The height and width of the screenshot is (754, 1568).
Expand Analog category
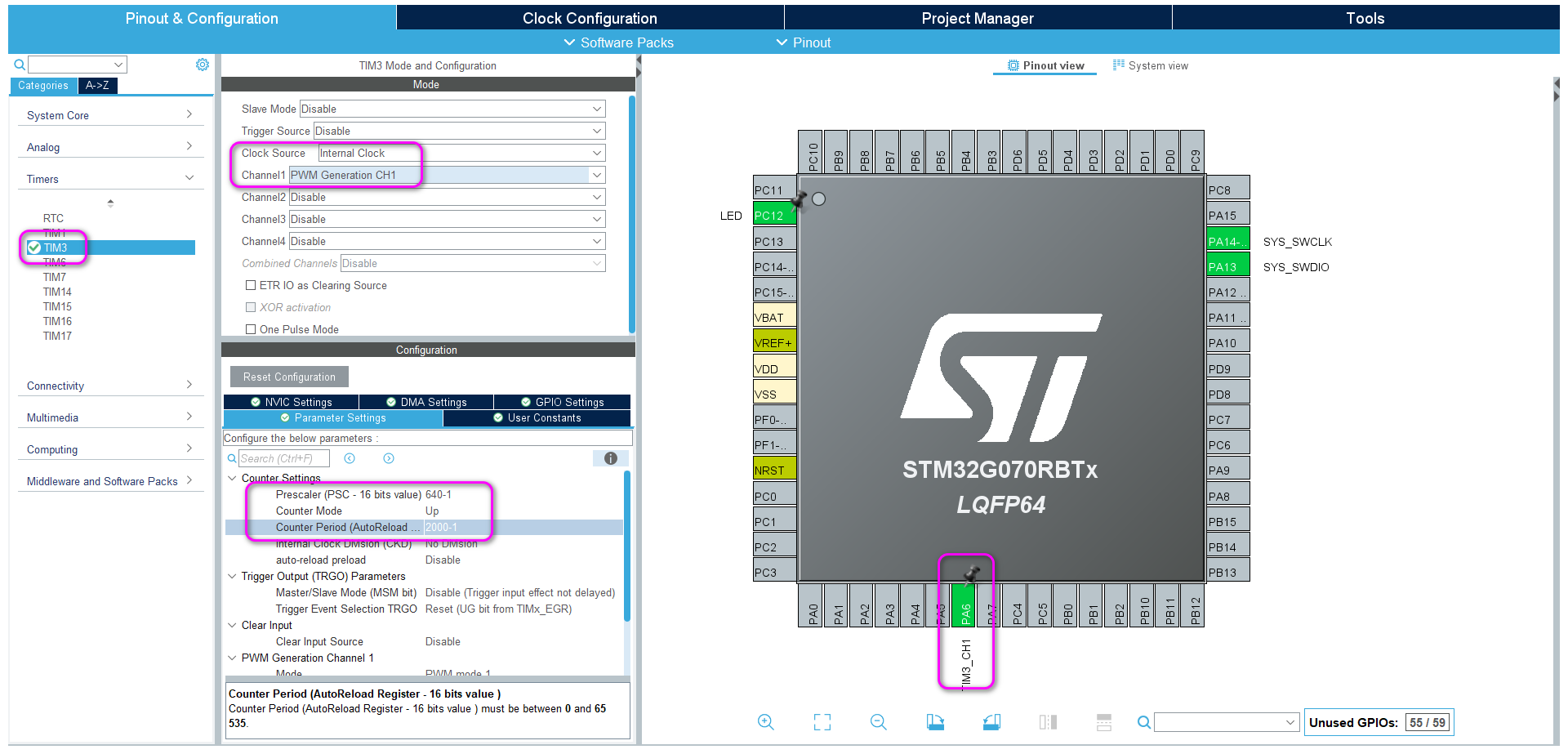[x=109, y=147]
